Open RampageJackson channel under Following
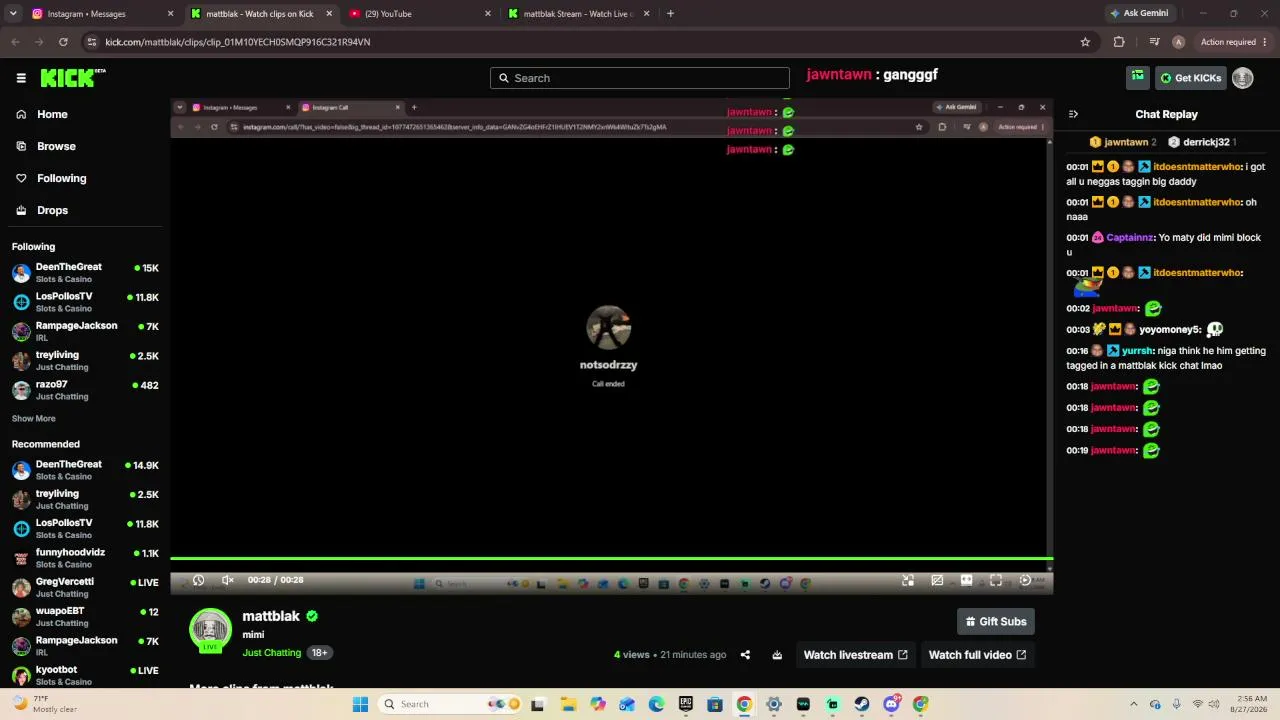The width and height of the screenshot is (1280, 720). 85,331
